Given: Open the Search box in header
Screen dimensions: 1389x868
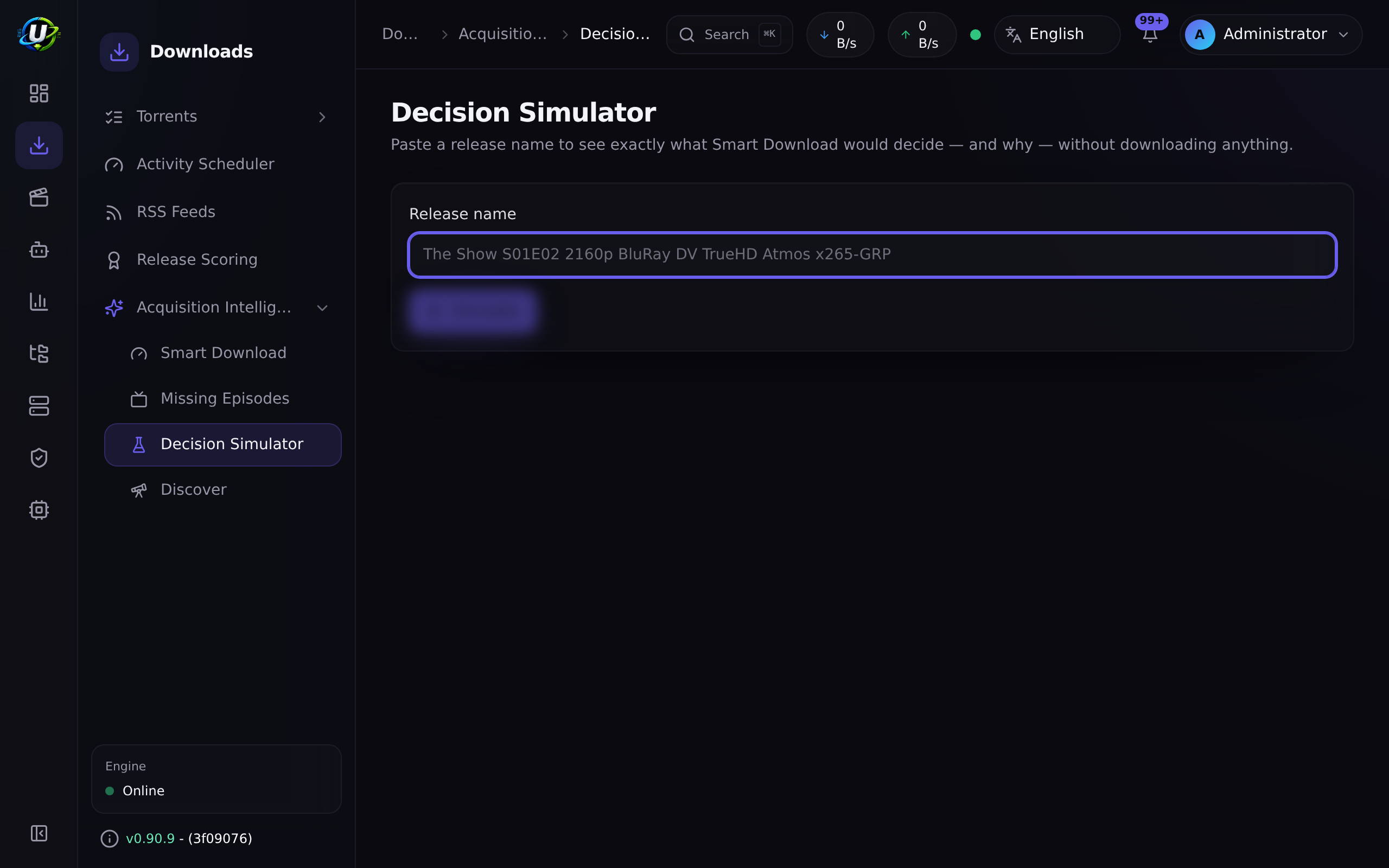Looking at the screenshot, I should pyautogui.click(x=729, y=34).
